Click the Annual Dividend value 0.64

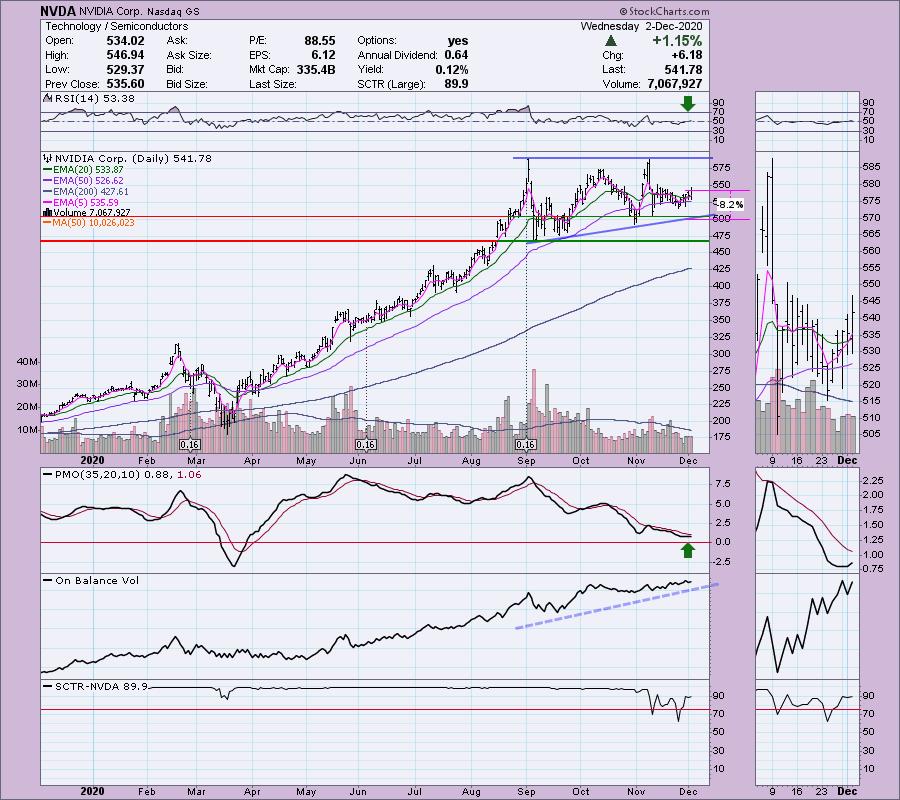[x=456, y=55]
